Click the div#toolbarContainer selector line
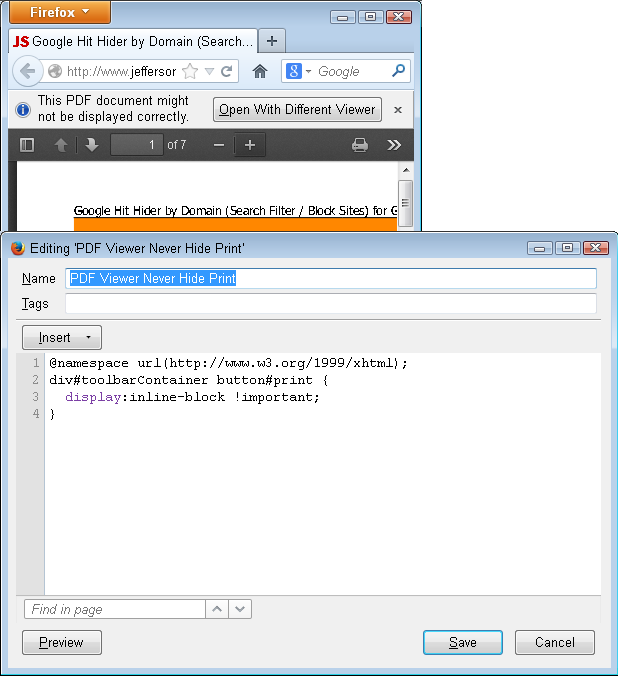618x676 pixels. pos(188,380)
